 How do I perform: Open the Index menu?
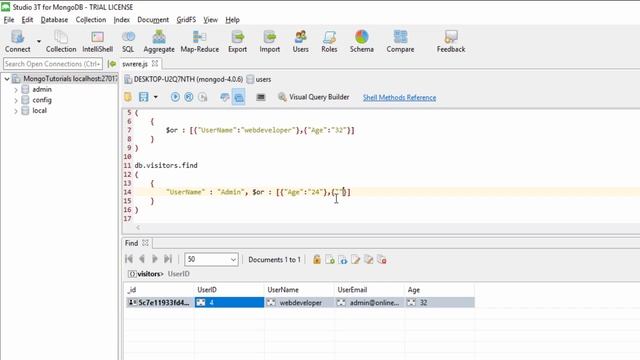122,20
